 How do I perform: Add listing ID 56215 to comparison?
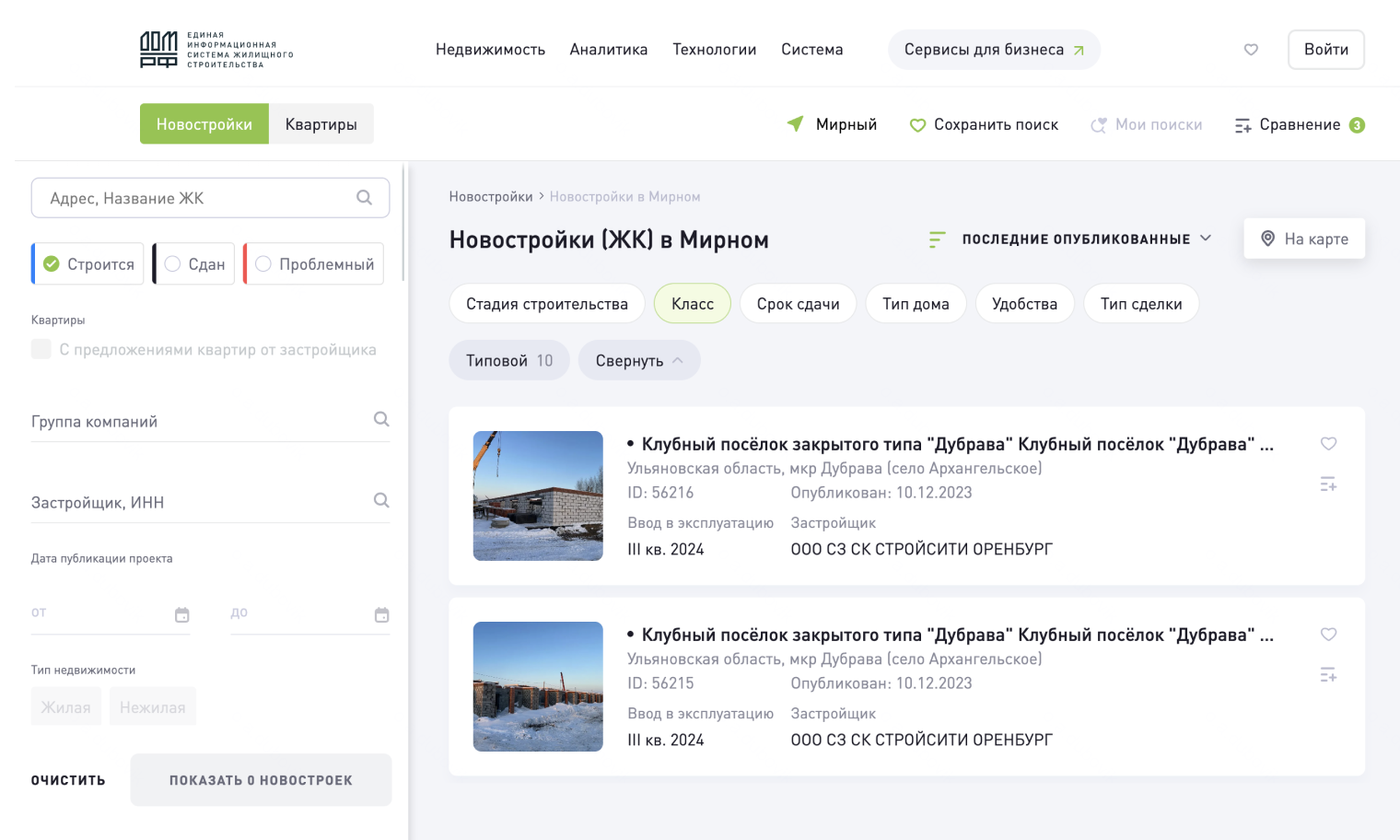[x=1328, y=675]
